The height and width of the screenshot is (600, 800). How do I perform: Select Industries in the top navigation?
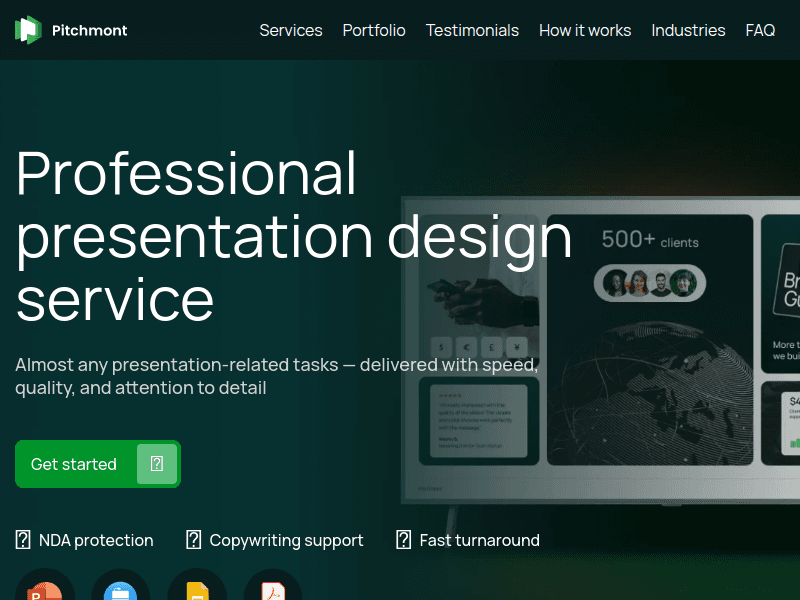(x=688, y=30)
